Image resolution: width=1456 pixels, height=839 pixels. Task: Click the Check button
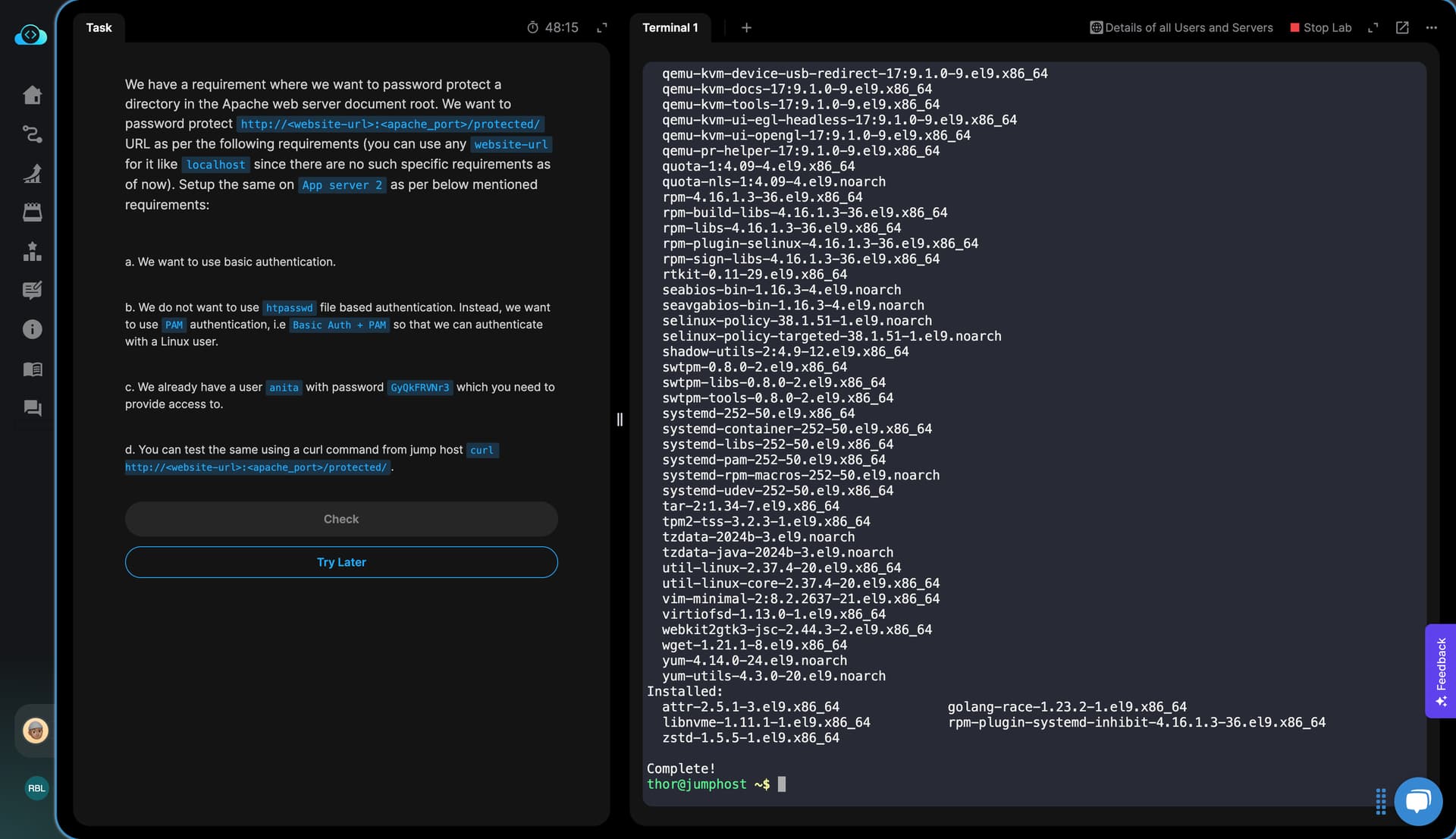tap(341, 519)
